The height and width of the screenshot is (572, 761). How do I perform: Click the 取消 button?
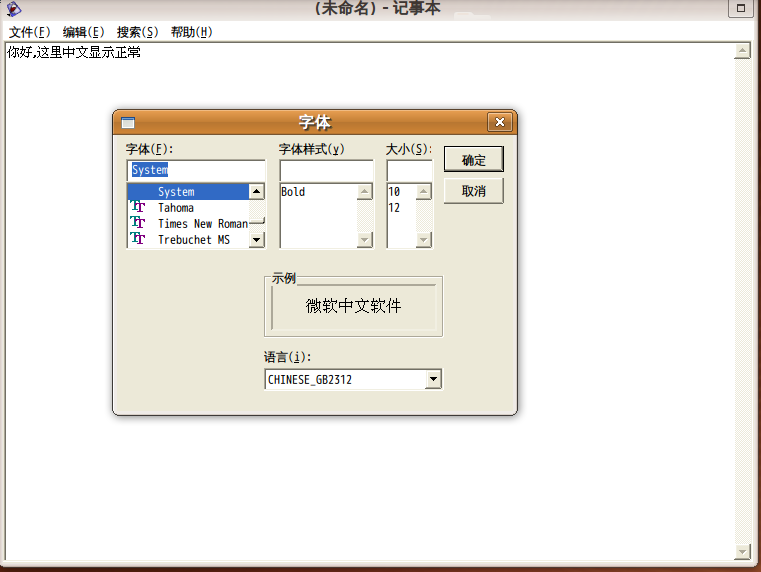[474, 191]
